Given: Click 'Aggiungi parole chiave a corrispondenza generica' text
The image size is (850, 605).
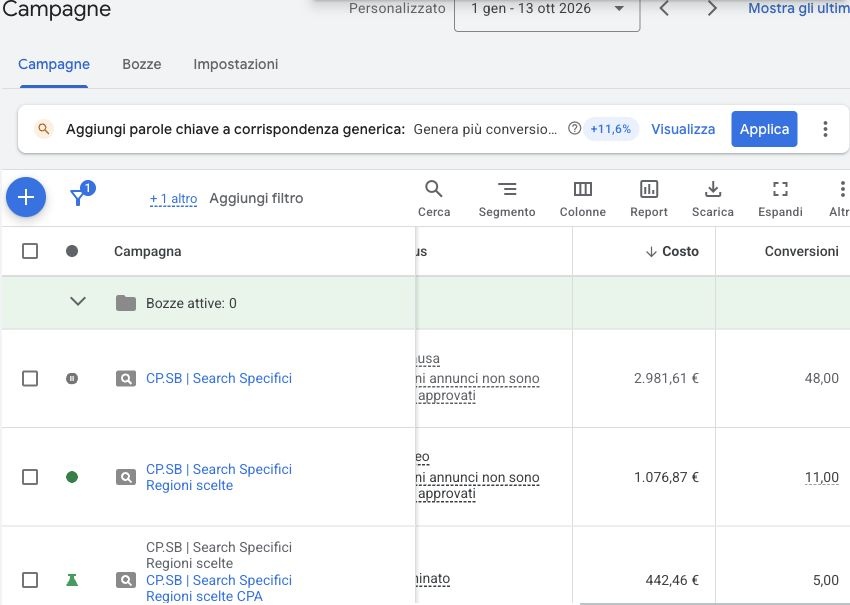Looking at the screenshot, I should [x=235, y=129].
